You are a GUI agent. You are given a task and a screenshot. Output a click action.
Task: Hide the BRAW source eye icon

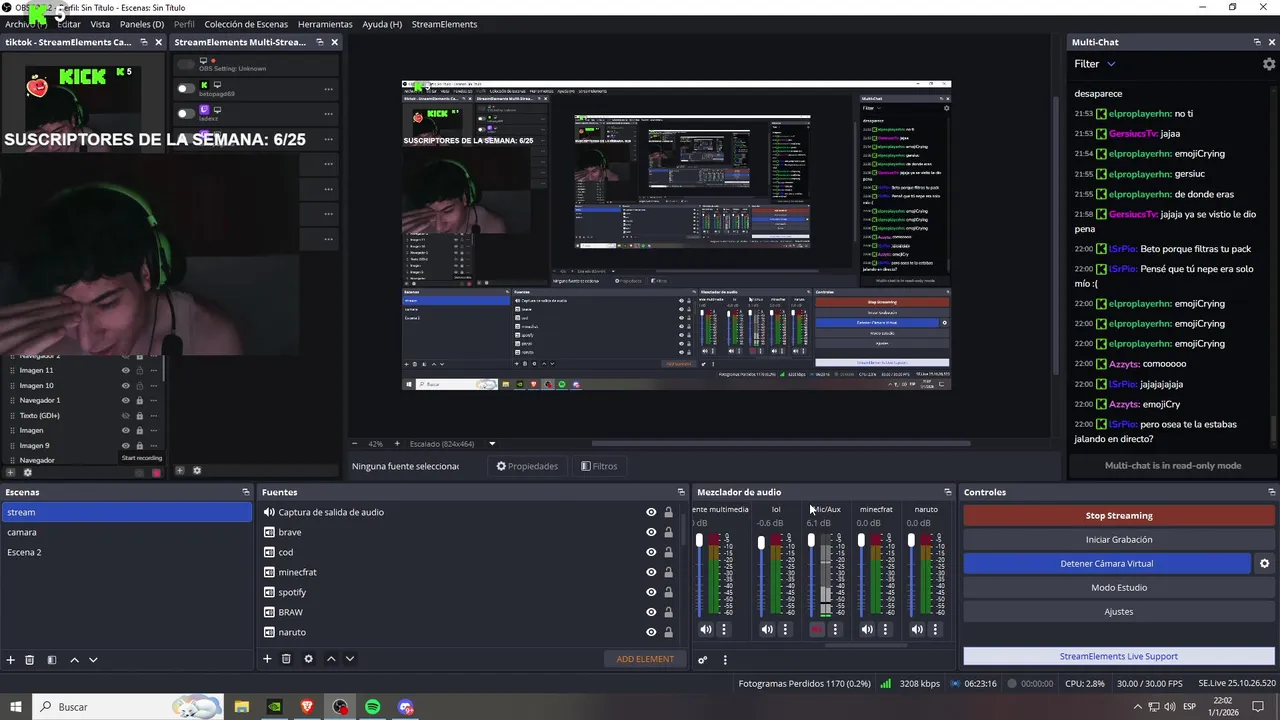point(651,612)
